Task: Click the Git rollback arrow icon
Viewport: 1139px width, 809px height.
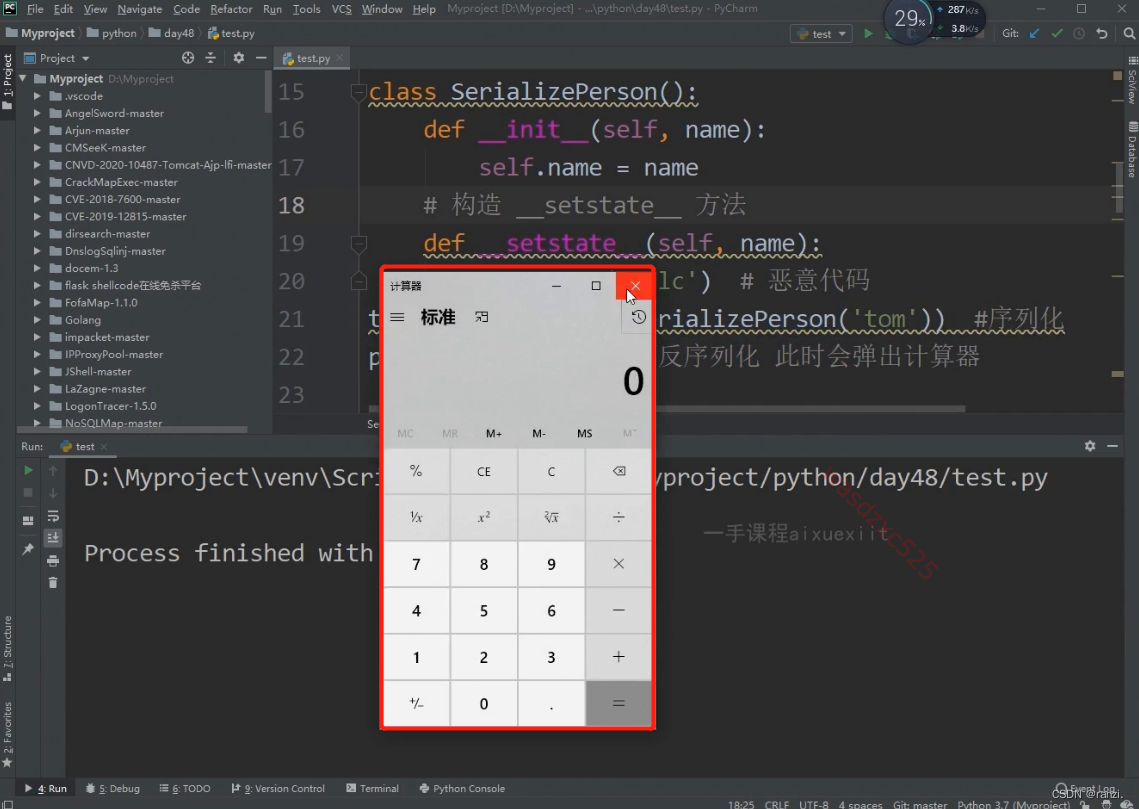Action: pyautogui.click(x=1102, y=33)
